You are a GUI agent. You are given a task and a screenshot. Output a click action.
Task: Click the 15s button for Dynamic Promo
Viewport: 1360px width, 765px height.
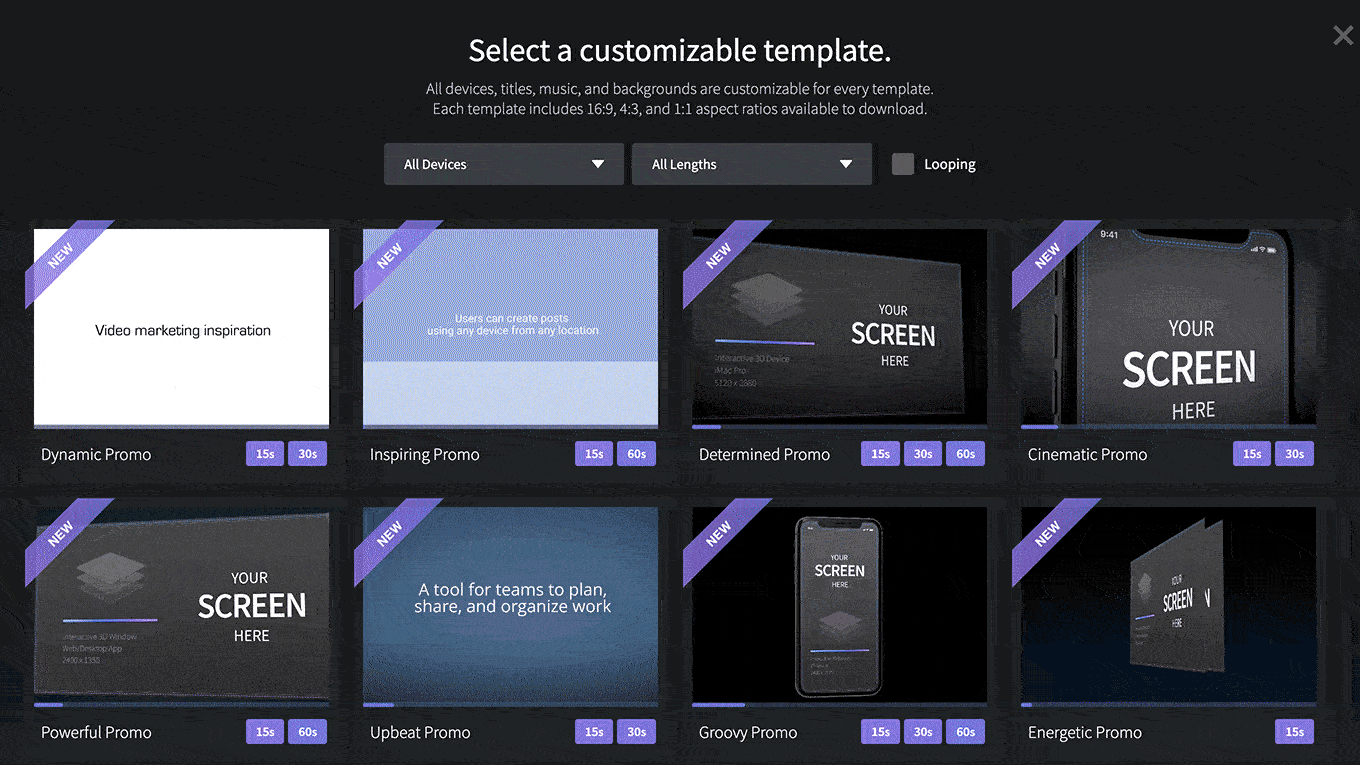pyautogui.click(x=265, y=454)
